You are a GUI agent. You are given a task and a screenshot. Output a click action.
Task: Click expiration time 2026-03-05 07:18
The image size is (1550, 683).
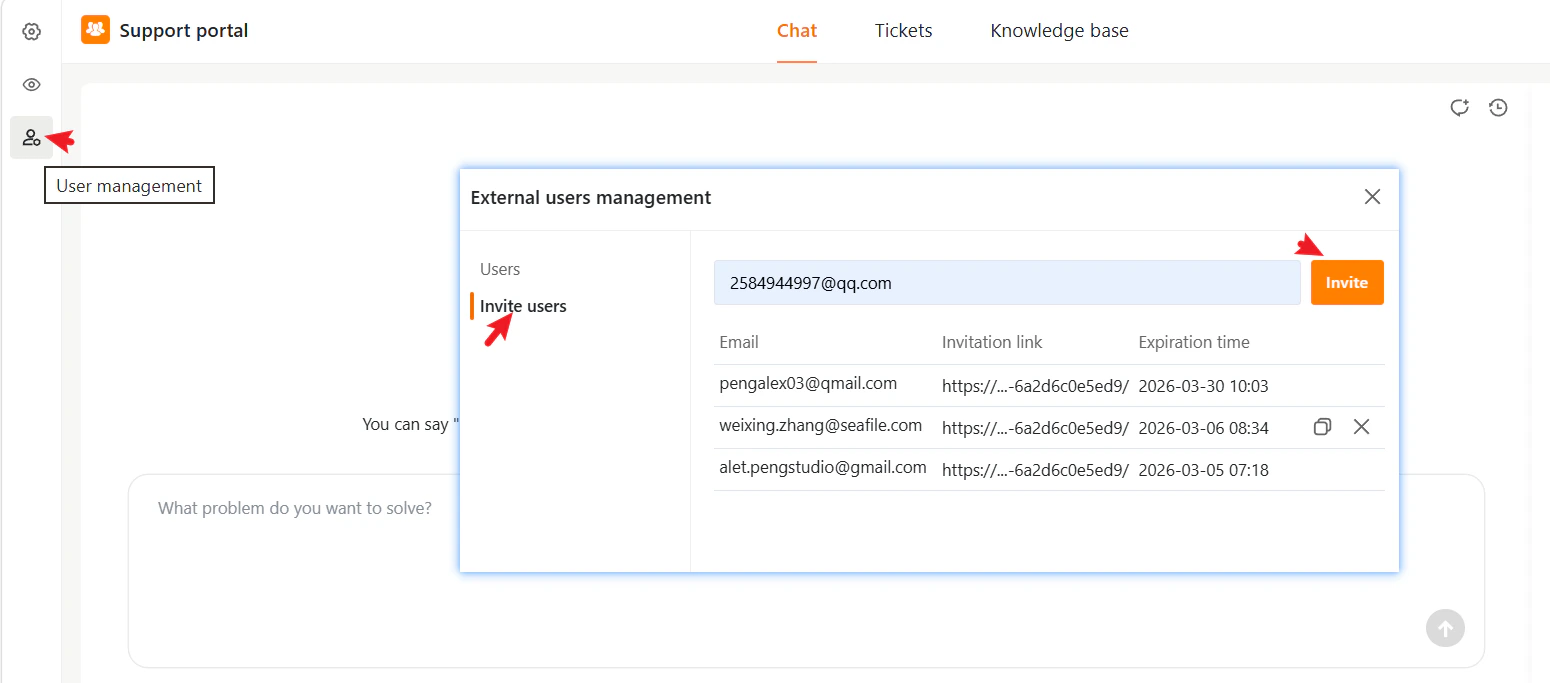(1203, 470)
